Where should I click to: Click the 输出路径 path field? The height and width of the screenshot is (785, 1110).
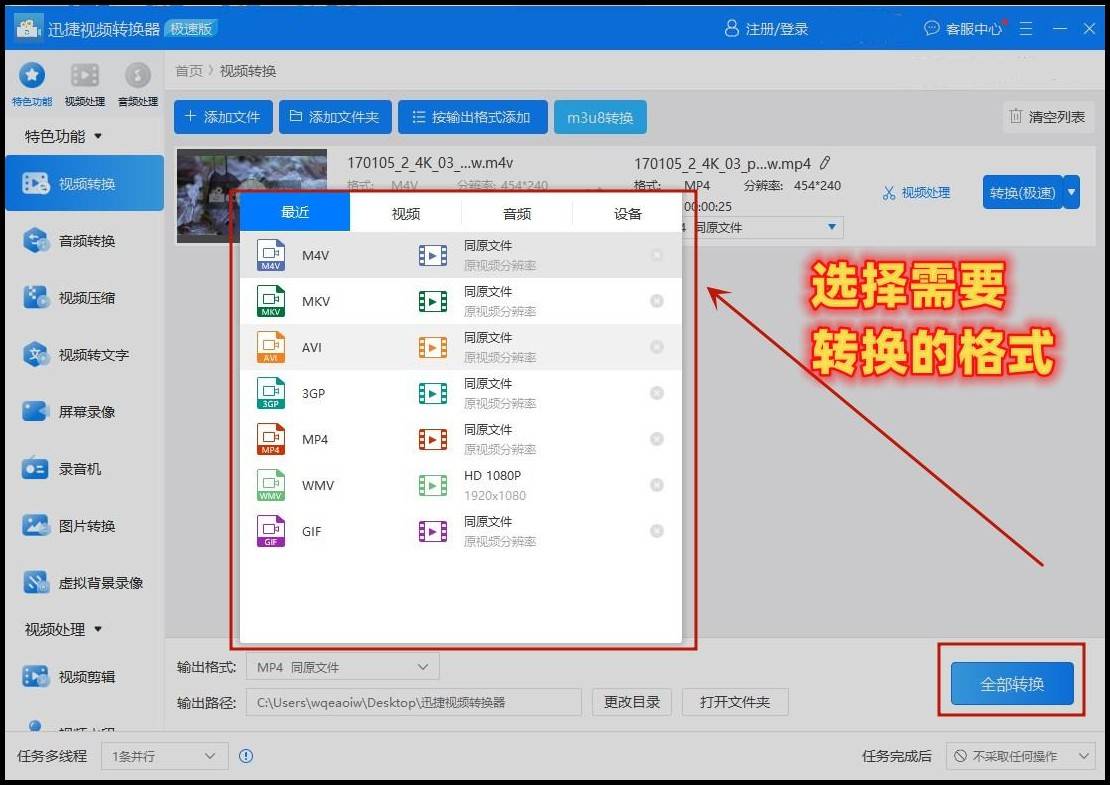(x=413, y=702)
